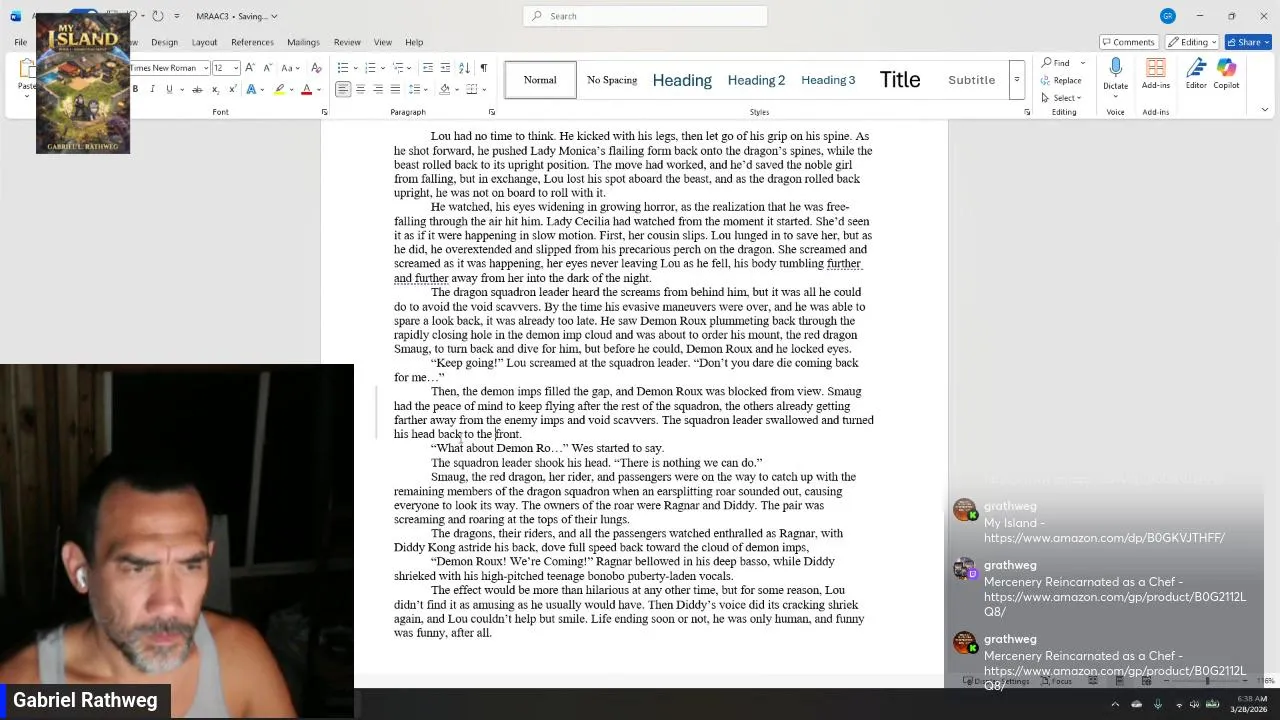
Task: Open the Select dropdown in Editing group
Action: (x=1063, y=98)
